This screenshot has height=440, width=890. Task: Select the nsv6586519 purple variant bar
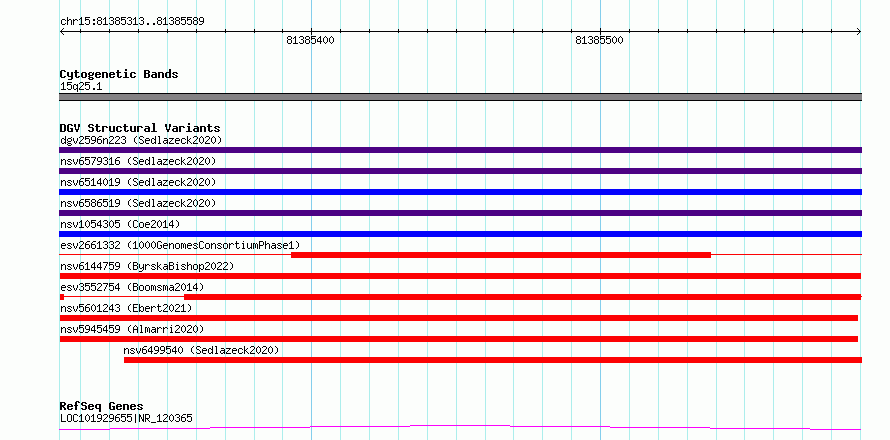tap(460, 213)
